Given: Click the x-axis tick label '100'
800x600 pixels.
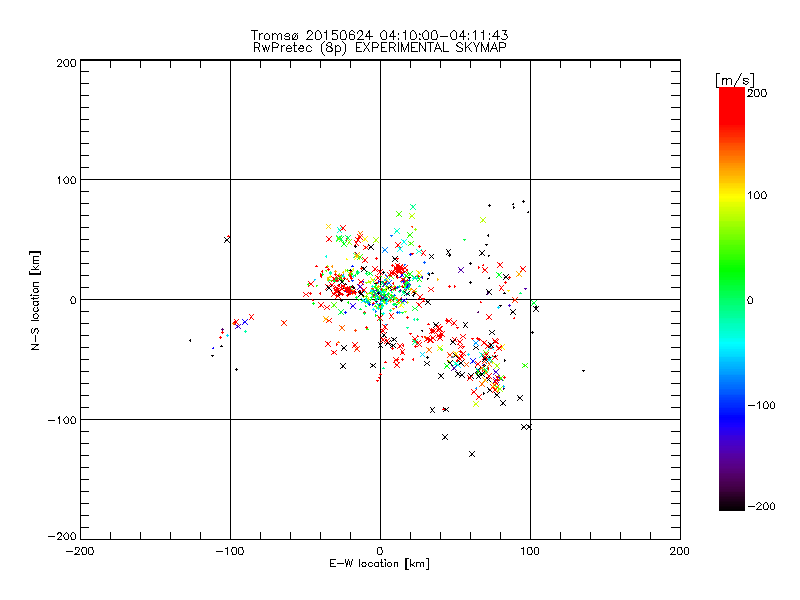Looking at the screenshot, I should coord(530,551).
